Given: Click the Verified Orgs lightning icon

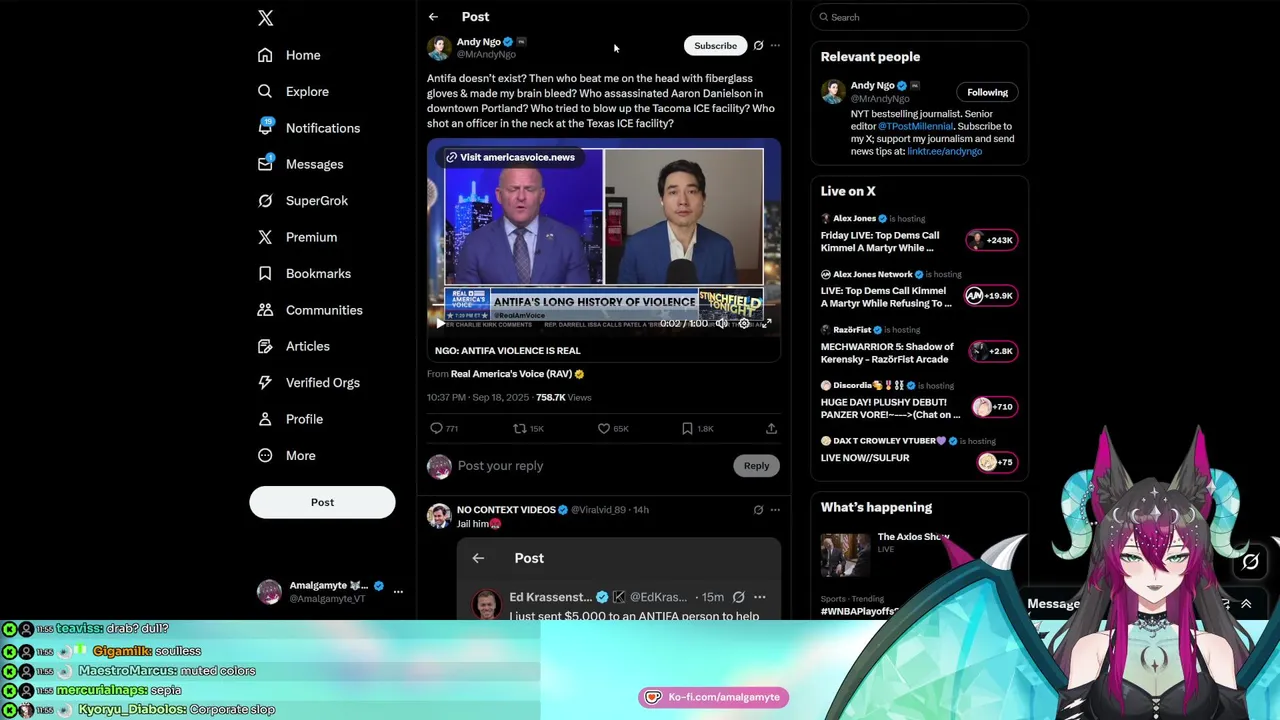Looking at the screenshot, I should pos(265,382).
